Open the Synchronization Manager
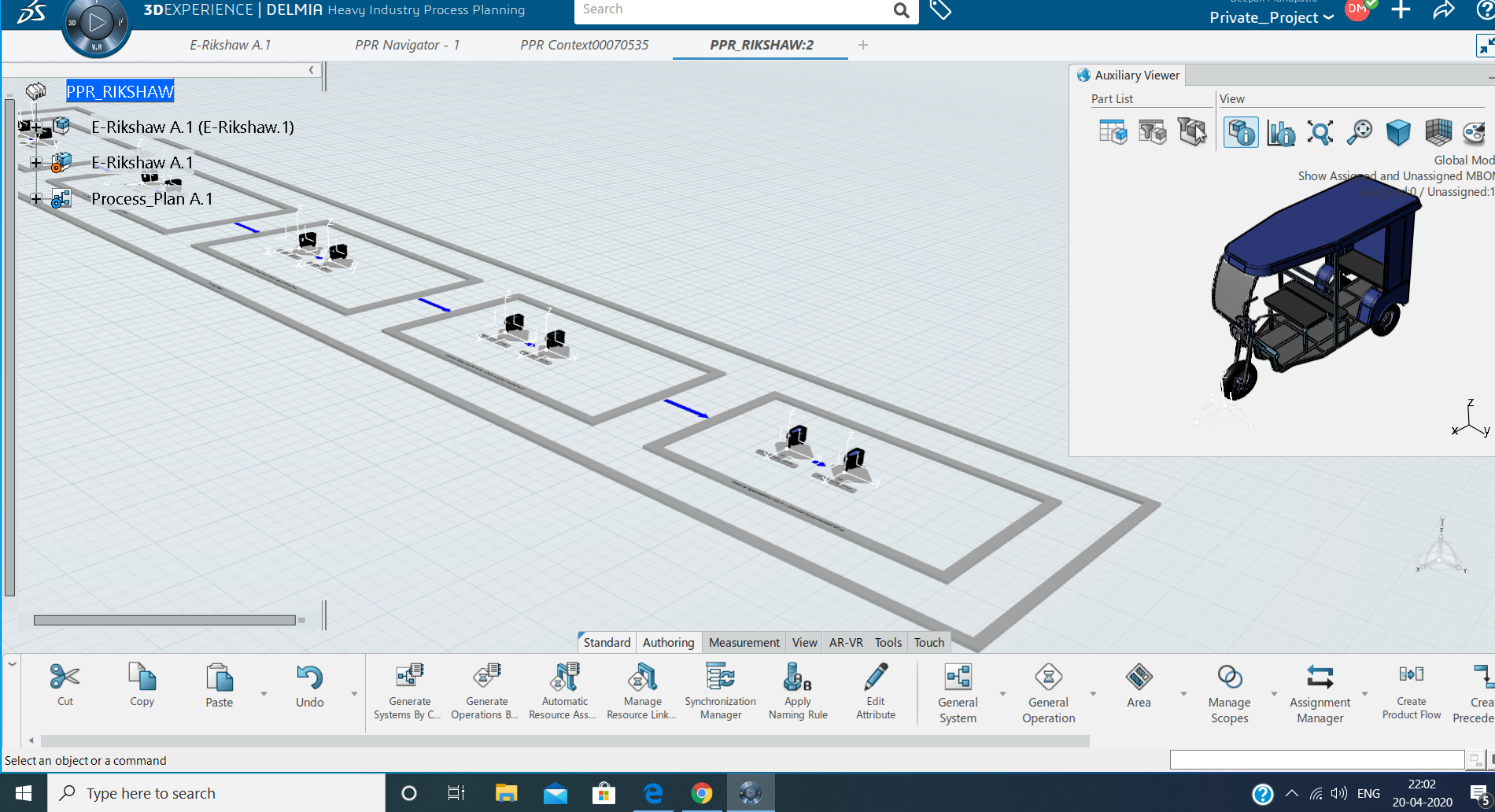Screen dimensions: 1495x812 [x=720, y=677]
